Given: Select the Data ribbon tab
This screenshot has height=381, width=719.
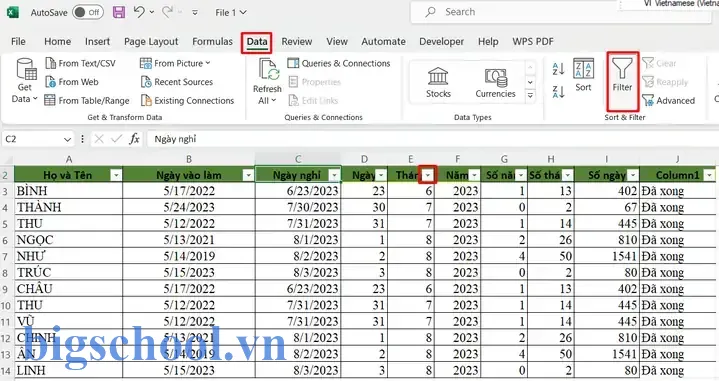Looking at the screenshot, I should (257, 42).
